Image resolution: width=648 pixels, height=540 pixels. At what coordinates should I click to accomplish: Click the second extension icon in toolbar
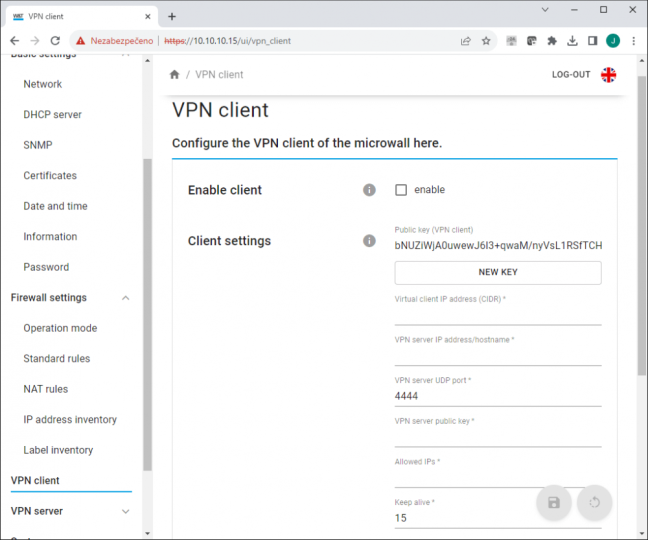531,40
